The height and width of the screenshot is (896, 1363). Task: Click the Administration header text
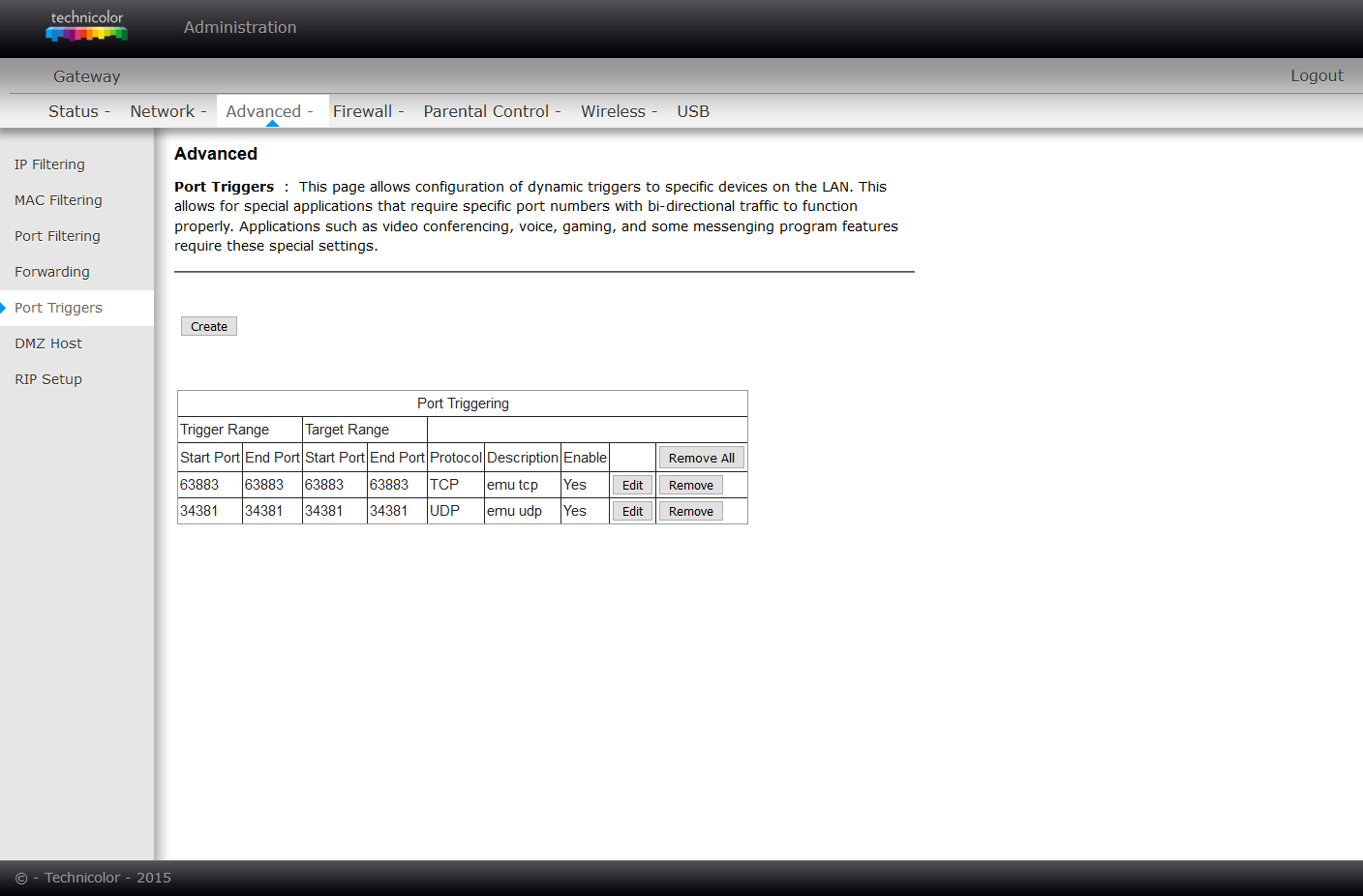(240, 27)
